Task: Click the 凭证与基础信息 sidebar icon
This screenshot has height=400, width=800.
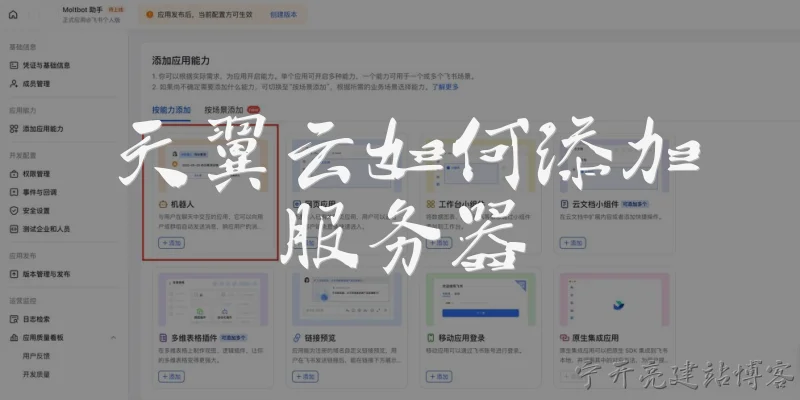Action: coord(14,65)
